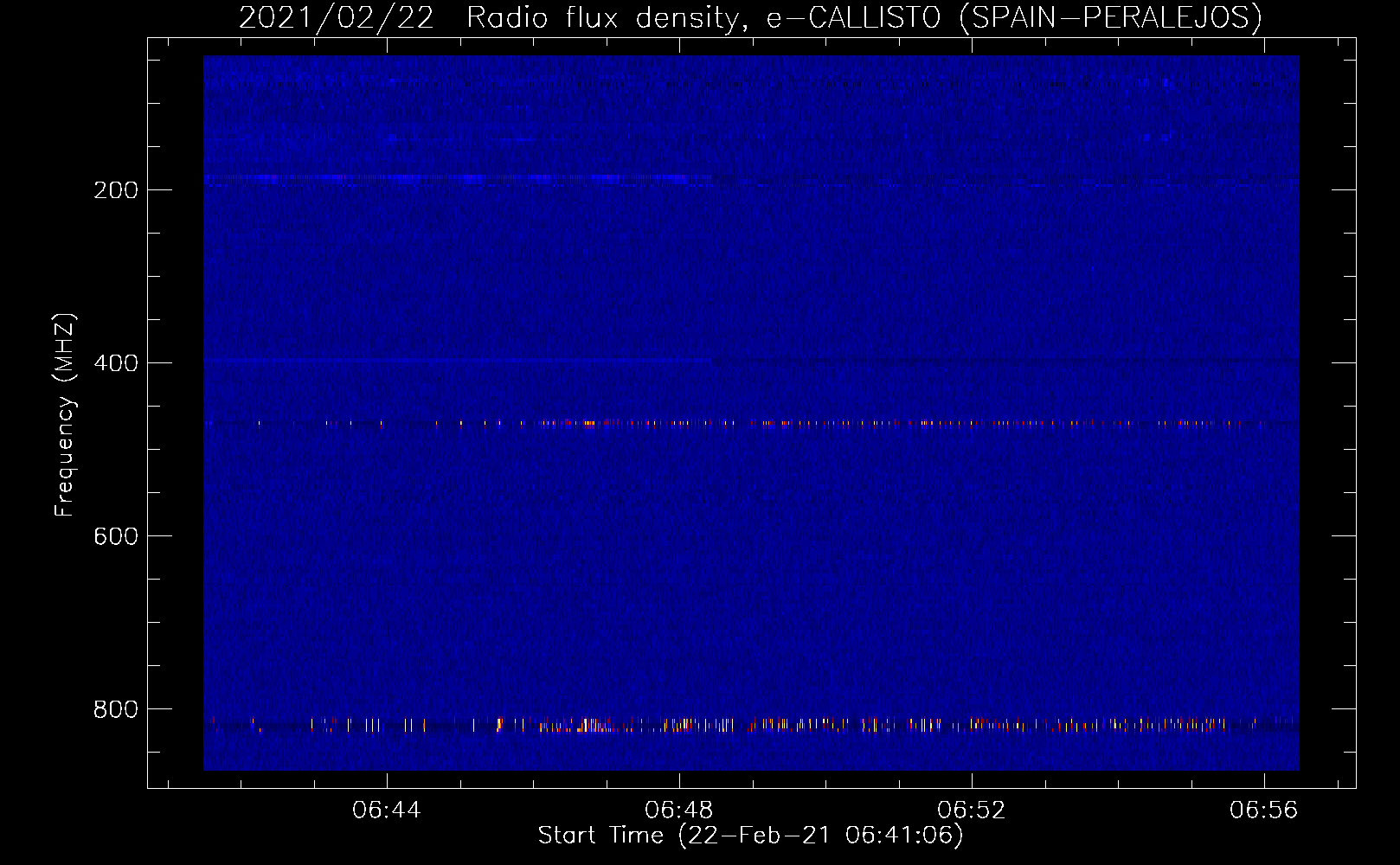Click the '400' frequency tick label

115,362
